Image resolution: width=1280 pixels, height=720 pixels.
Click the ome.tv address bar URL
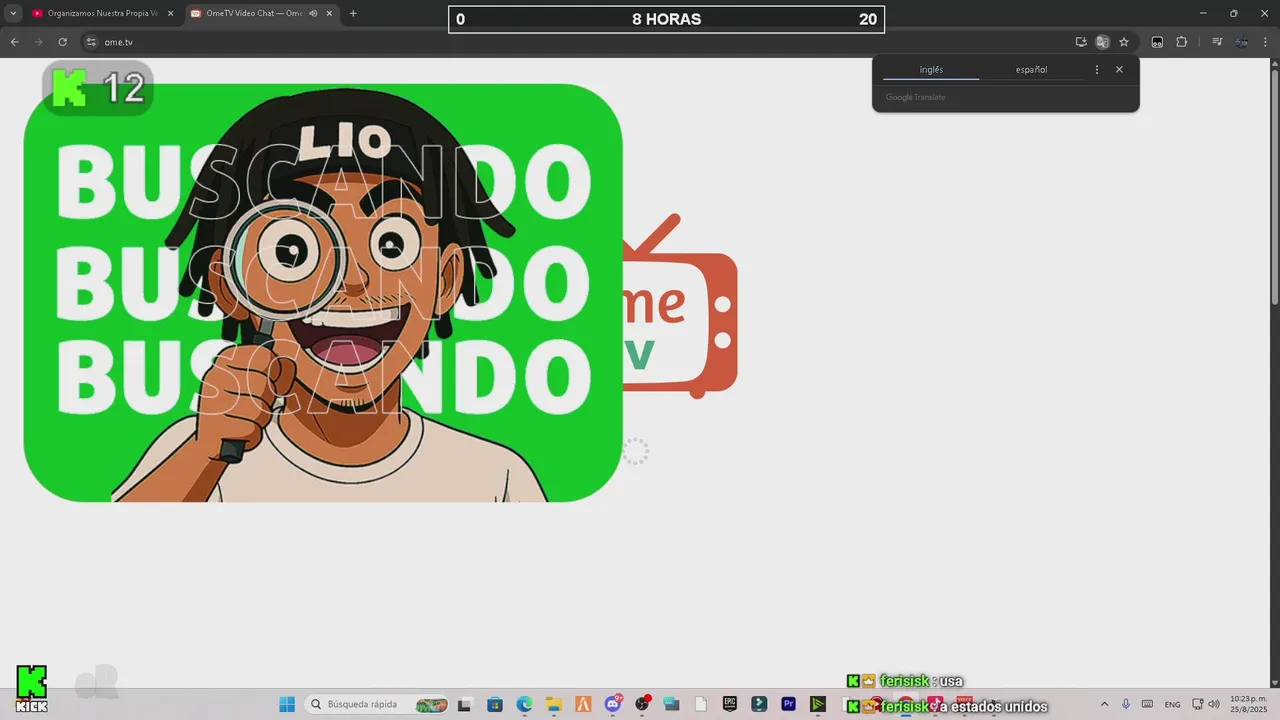(x=118, y=42)
